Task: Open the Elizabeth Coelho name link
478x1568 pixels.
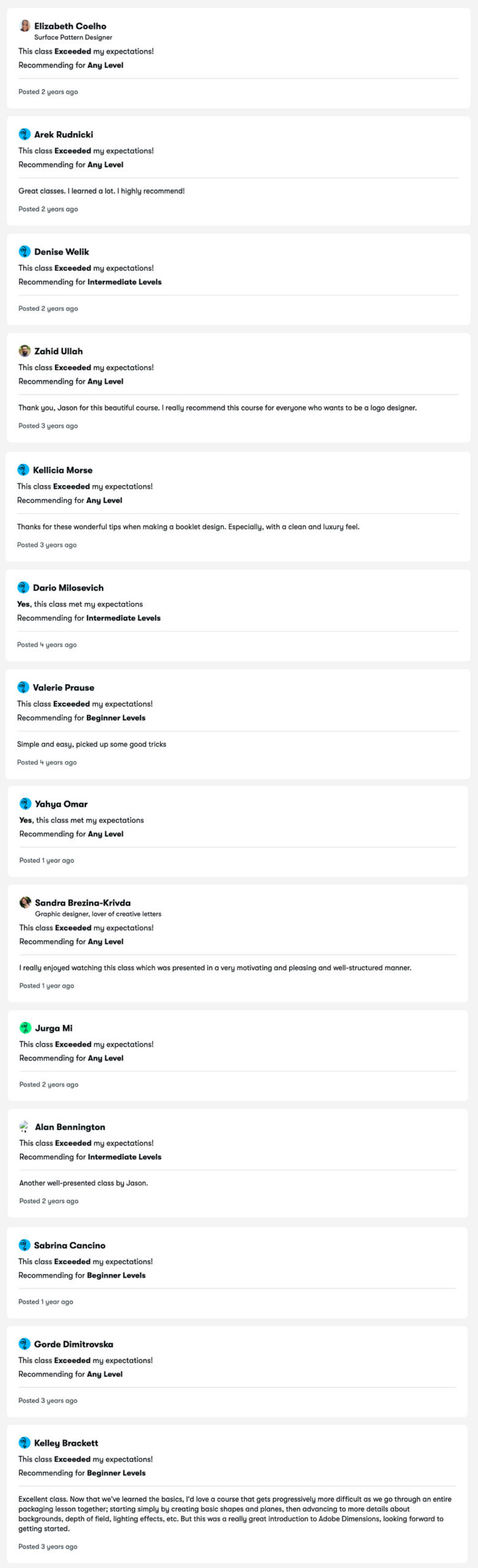Action: [70, 26]
